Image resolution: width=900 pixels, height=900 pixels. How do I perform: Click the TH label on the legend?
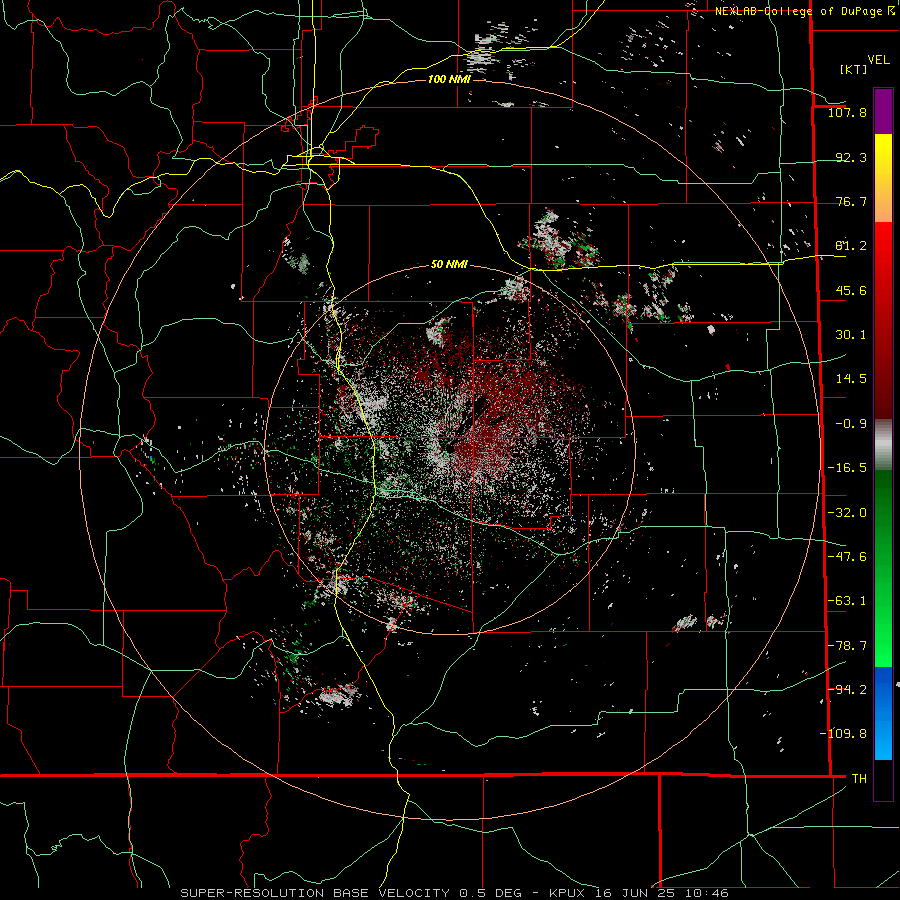(x=859, y=778)
